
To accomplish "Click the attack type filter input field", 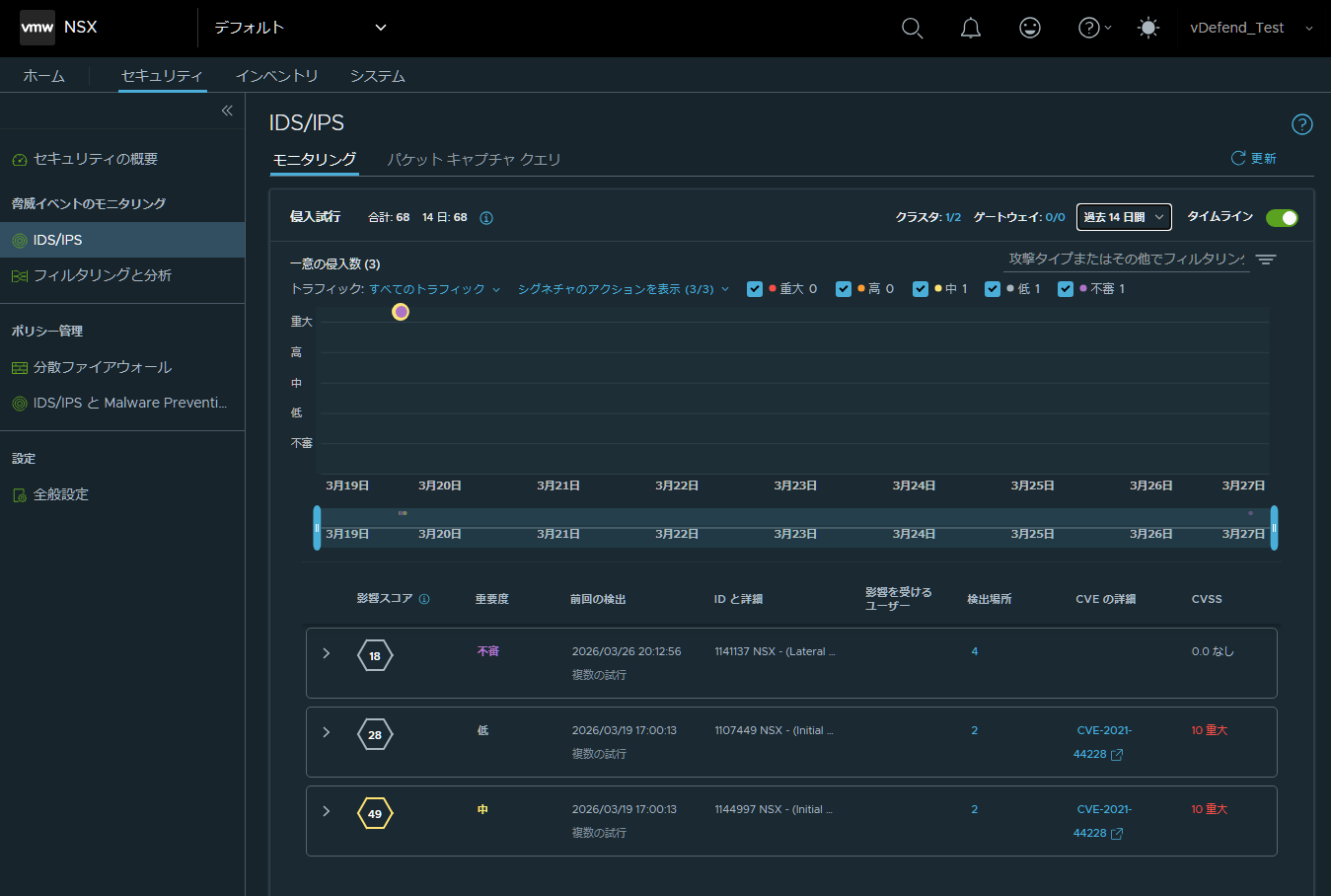I will click(1126, 259).
